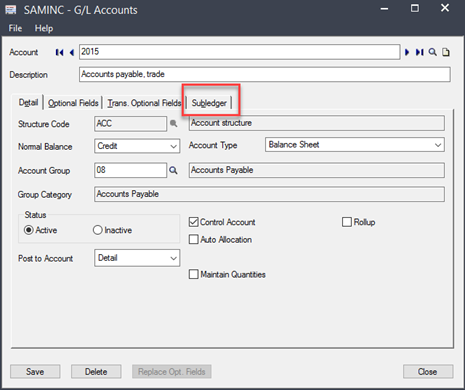Image resolution: width=465 pixels, height=390 pixels.
Task: Maximize the G/L Accounts window
Action: 415,8
